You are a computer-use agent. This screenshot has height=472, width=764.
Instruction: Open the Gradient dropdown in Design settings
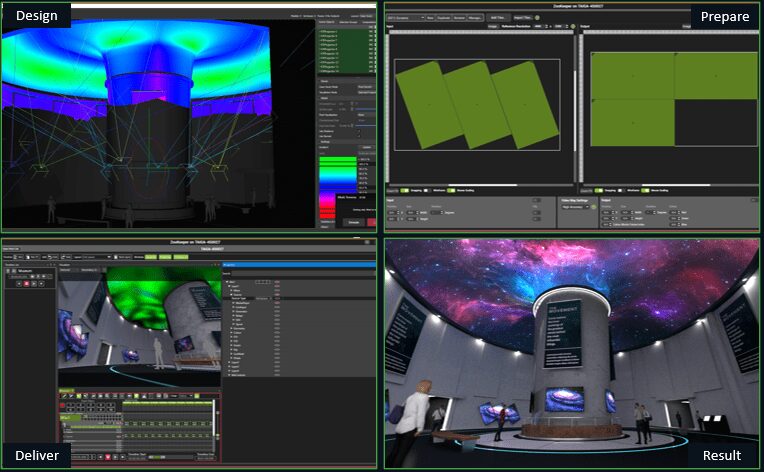[366, 147]
